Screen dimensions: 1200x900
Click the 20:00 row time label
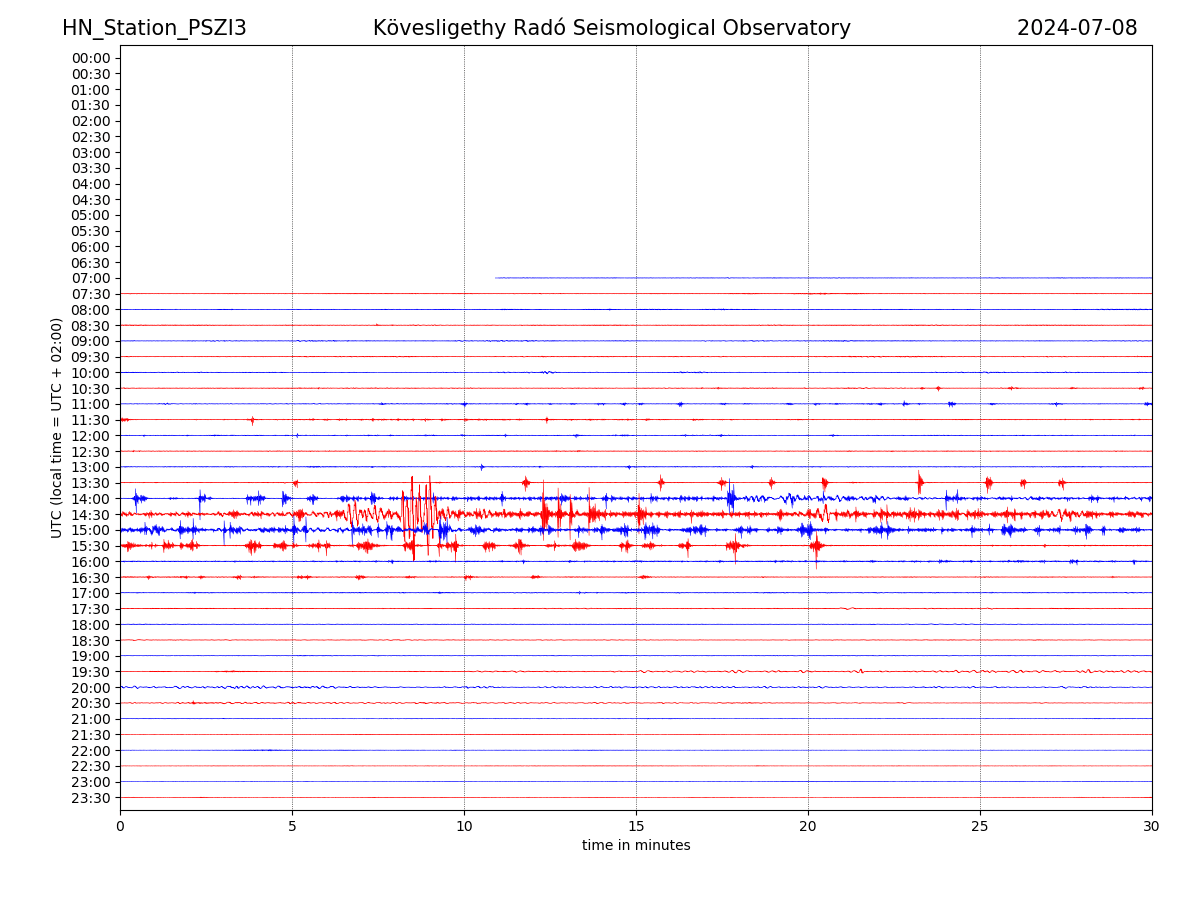click(90, 687)
